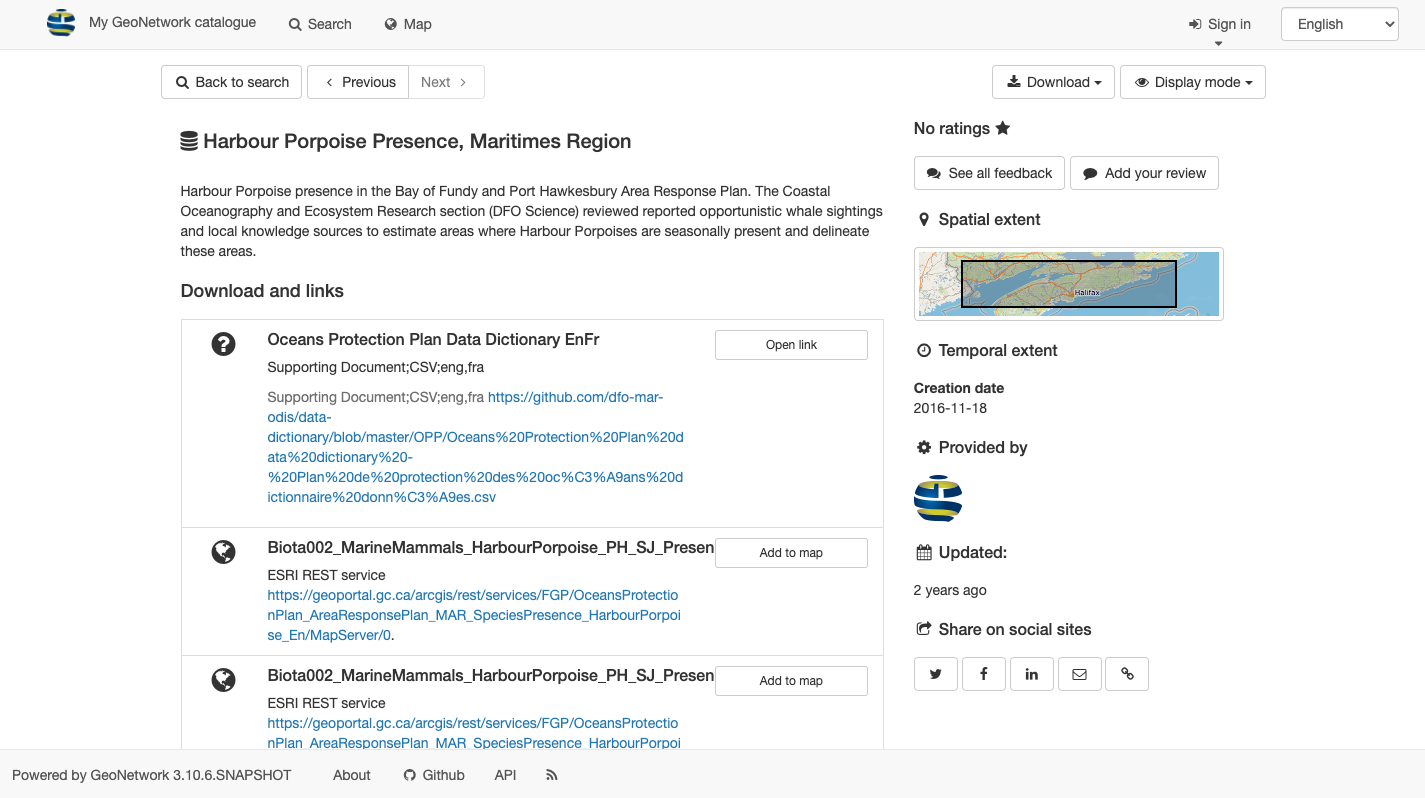1425x798 pixels.
Task: Share record on LinkedIn
Action: click(1032, 674)
